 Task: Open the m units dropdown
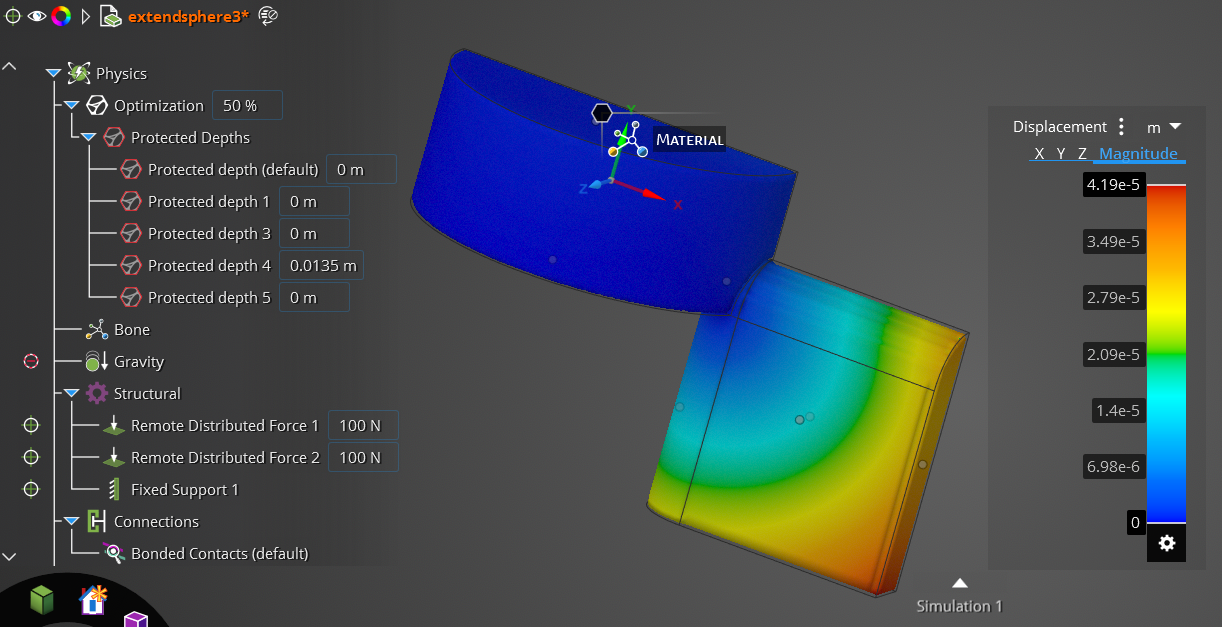click(x=1164, y=127)
